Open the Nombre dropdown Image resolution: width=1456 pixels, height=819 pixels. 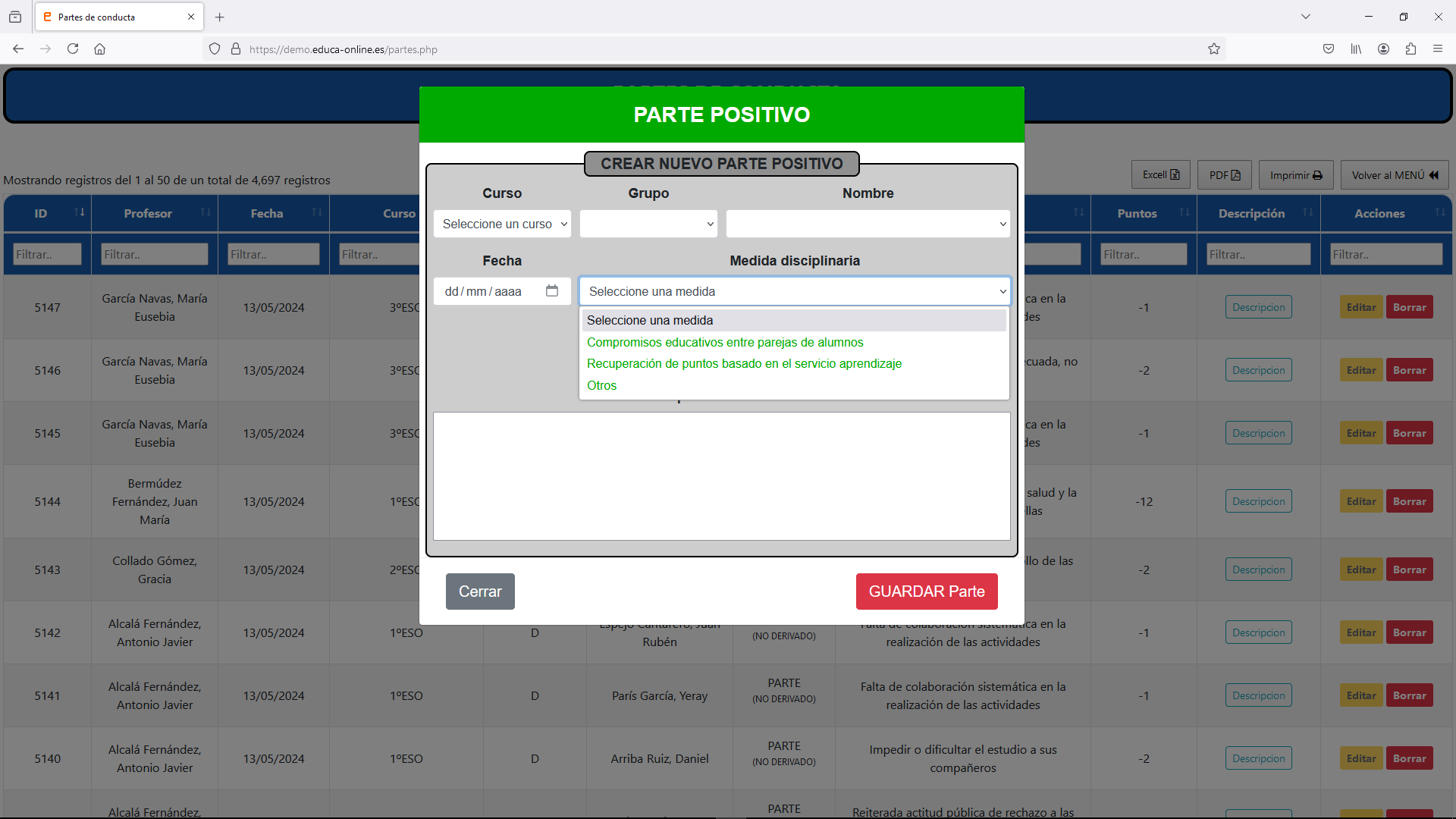click(x=868, y=224)
